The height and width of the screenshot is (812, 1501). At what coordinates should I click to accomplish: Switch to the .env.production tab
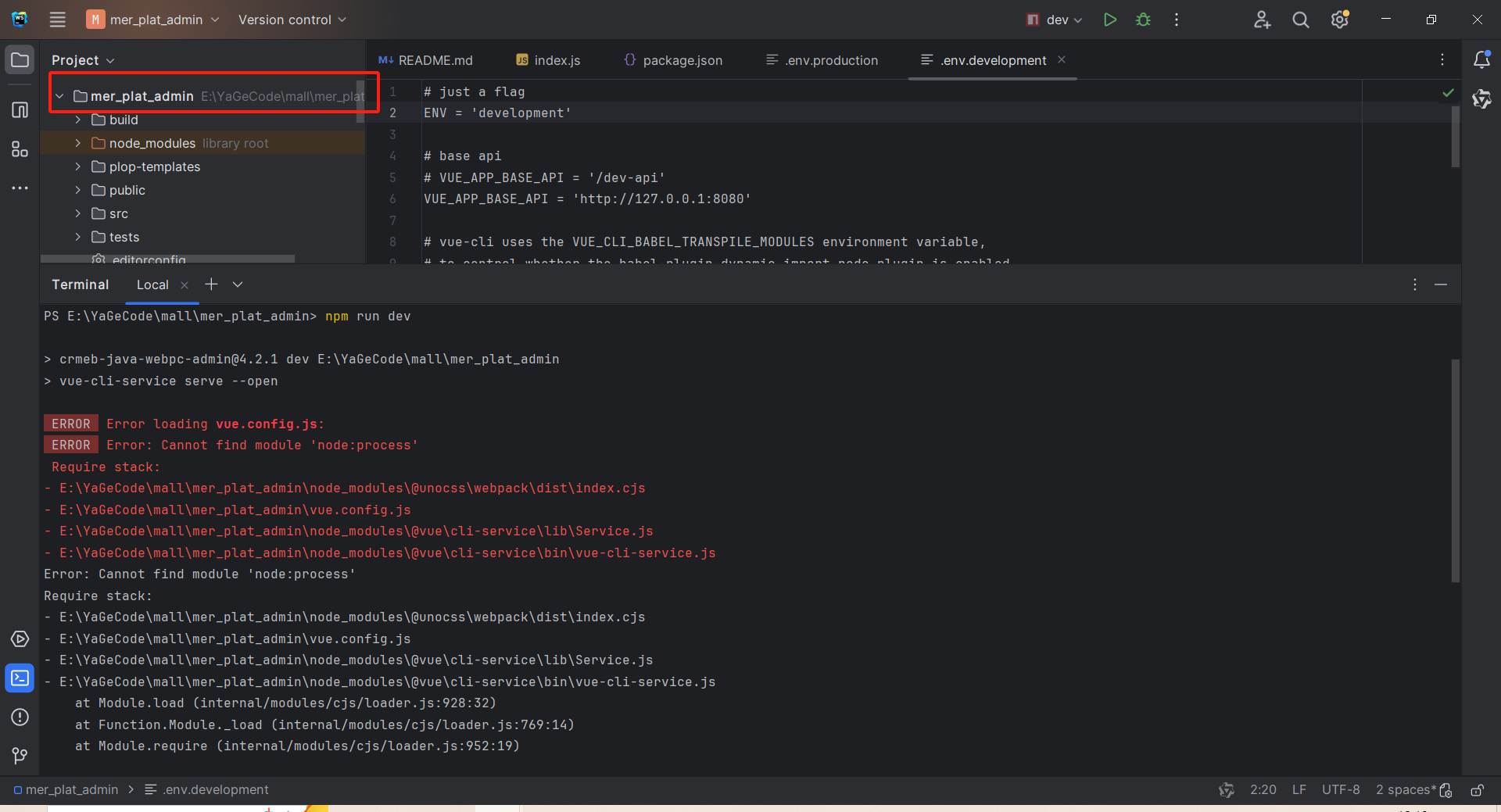(x=822, y=60)
